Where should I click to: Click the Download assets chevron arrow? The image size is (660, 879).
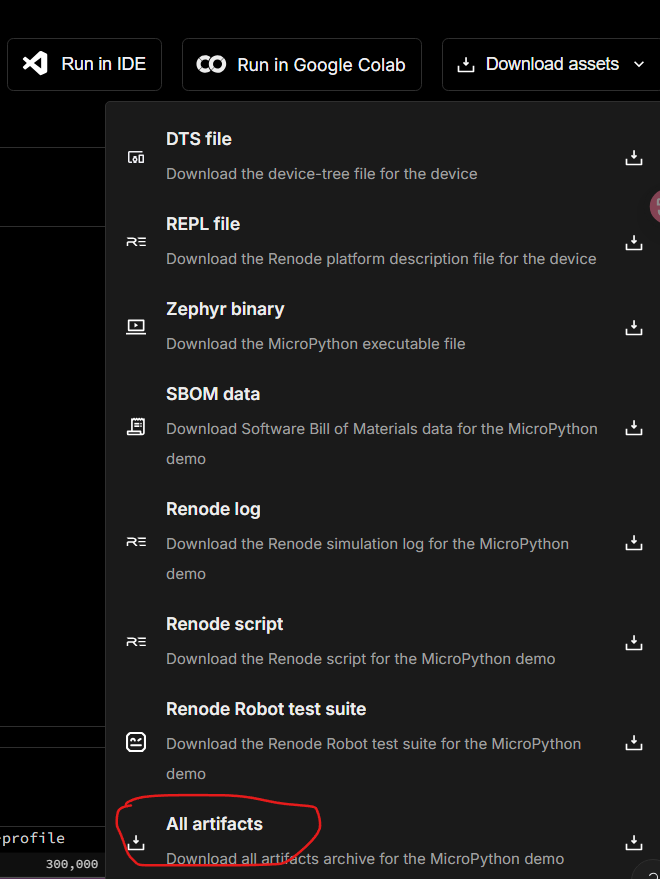[x=640, y=65]
